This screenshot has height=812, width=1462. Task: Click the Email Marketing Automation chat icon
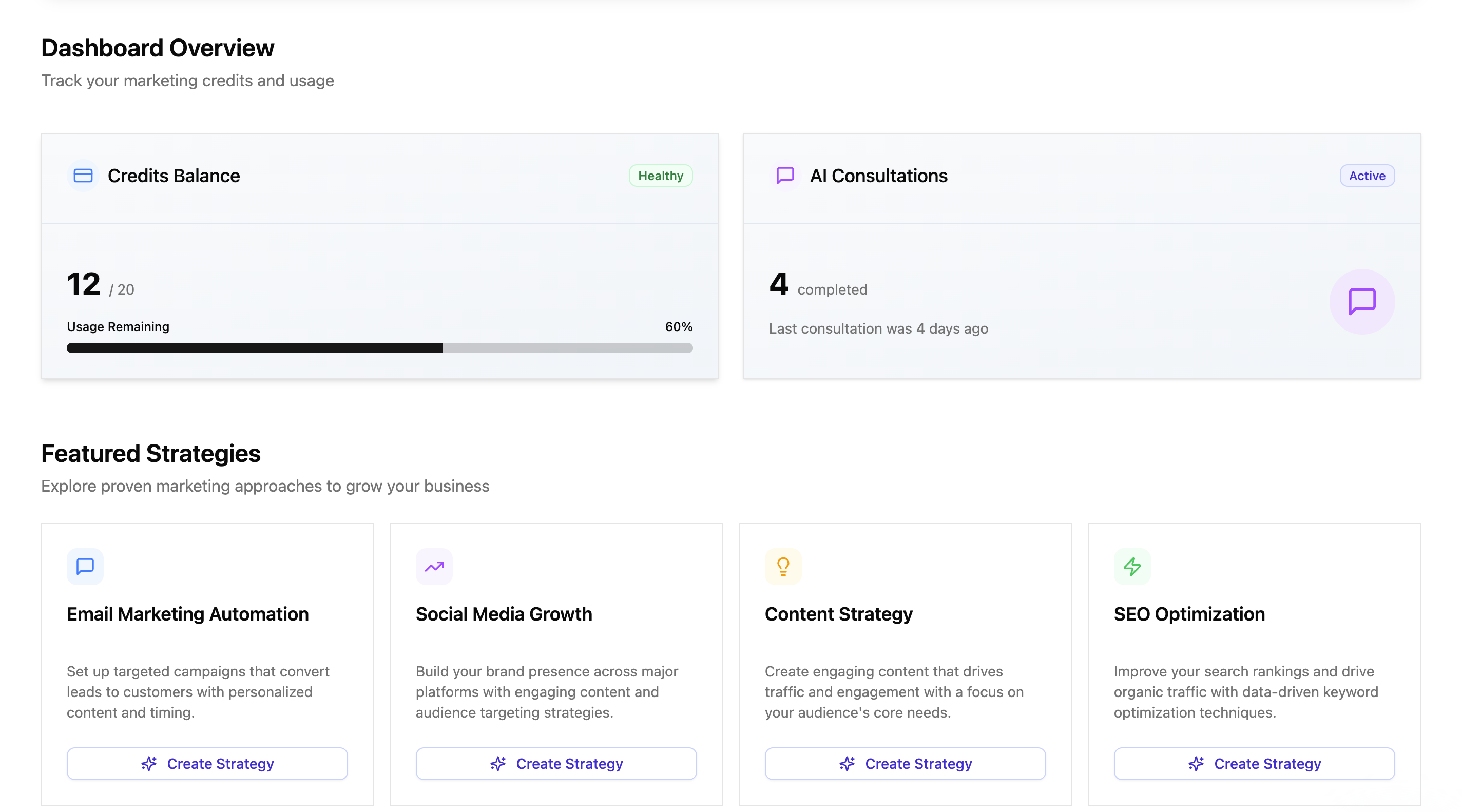85,566
